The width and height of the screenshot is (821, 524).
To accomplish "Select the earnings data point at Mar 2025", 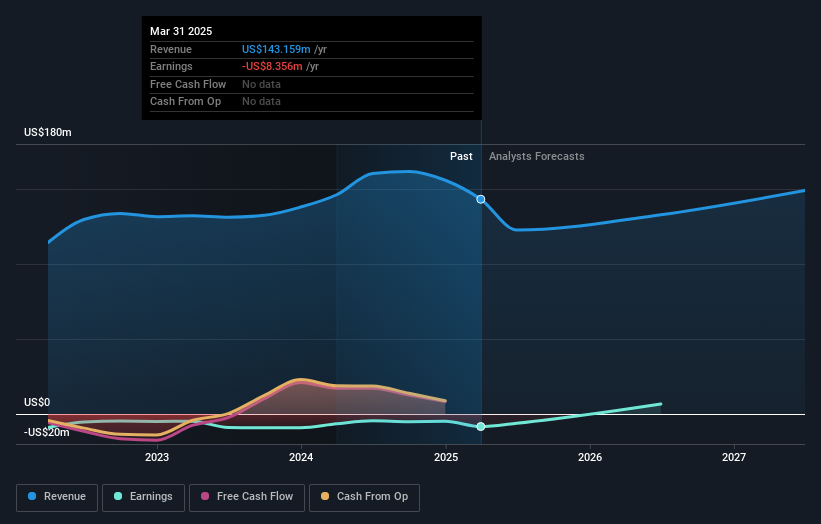I will pos(481,427).
